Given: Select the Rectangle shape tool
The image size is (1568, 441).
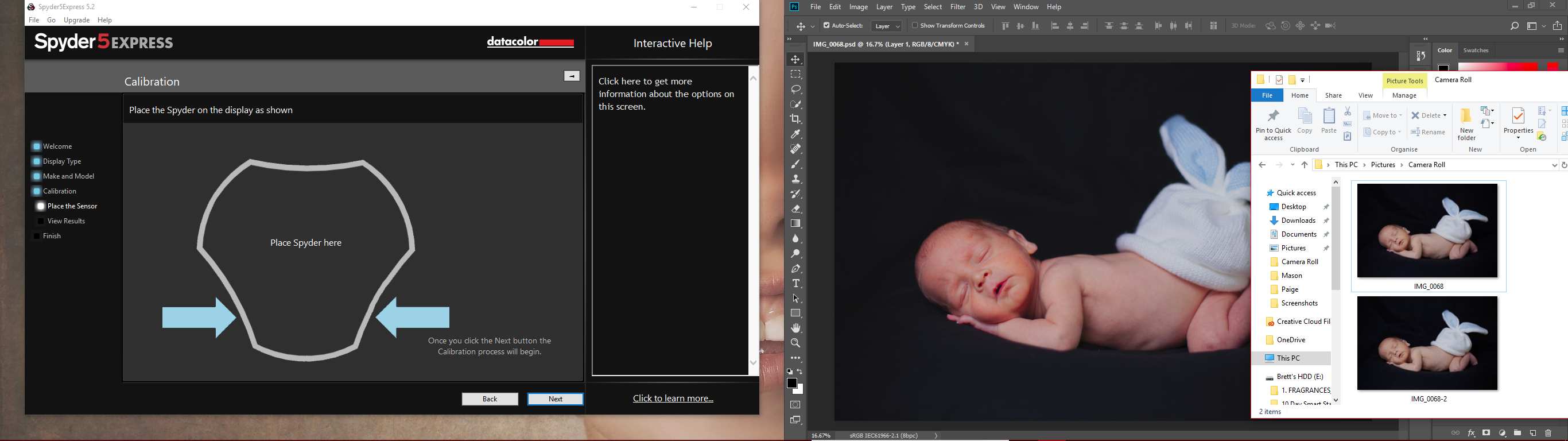Looking at the screenshot, I should 795,314.
